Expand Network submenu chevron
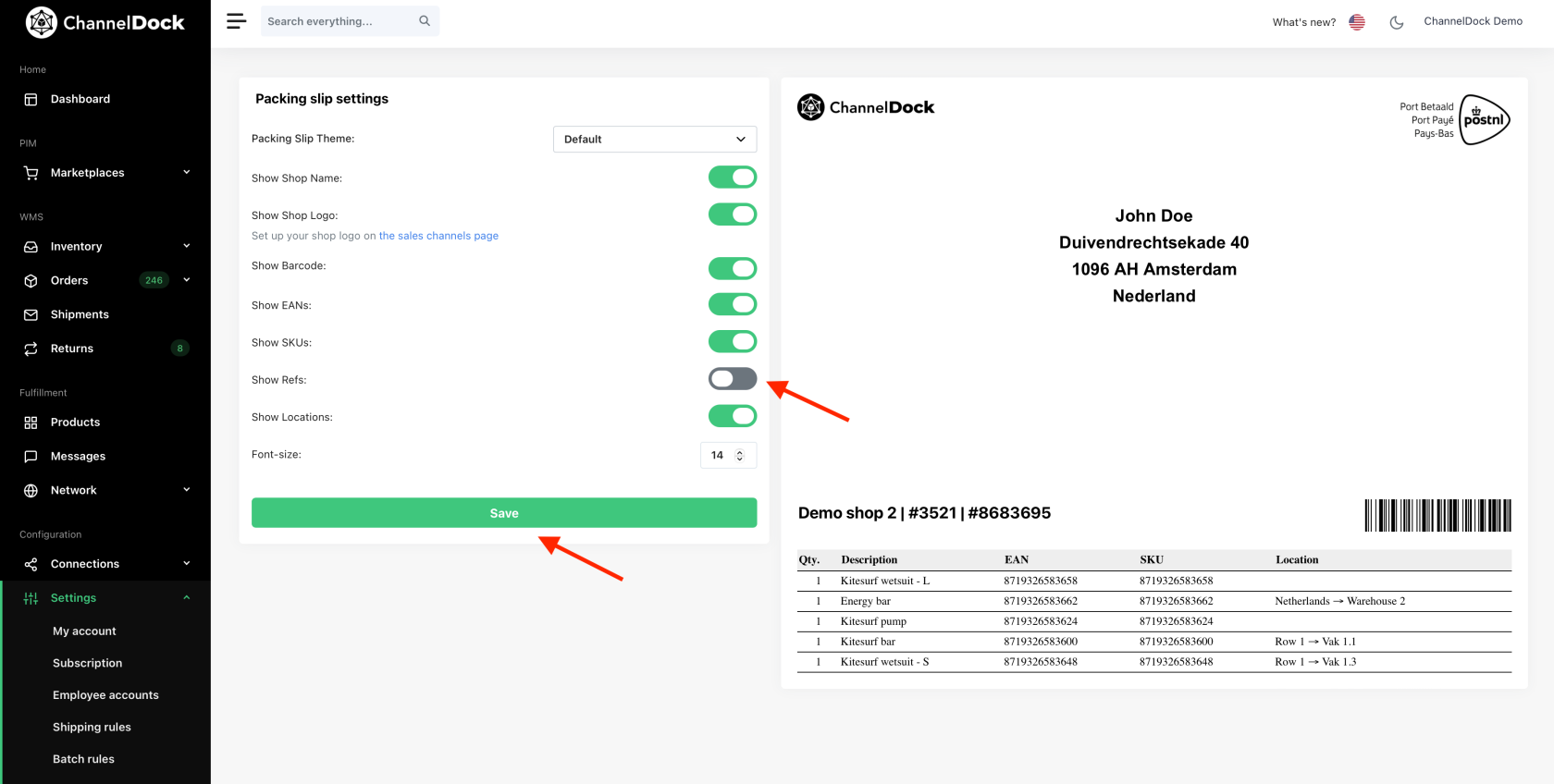 click(187, 490)
